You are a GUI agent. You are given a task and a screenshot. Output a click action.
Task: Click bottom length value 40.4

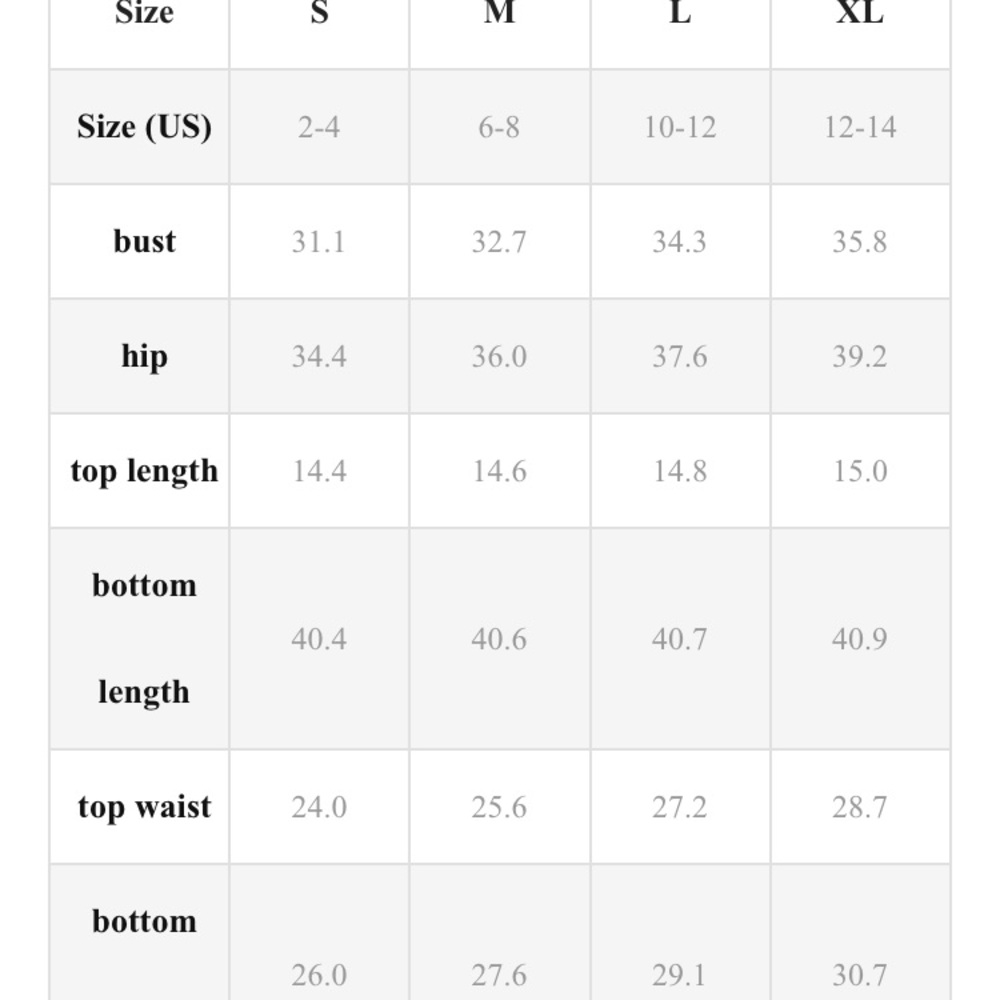319,638
